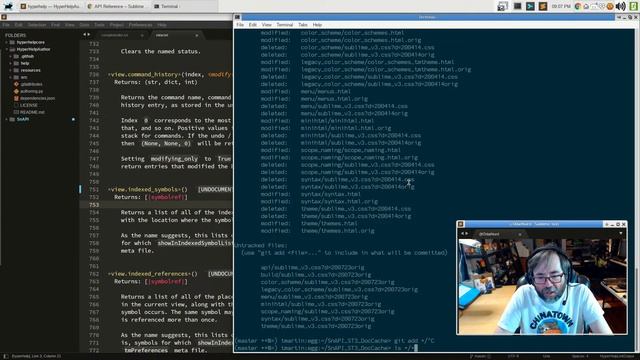Open Sublime Text Preferences menu
The image size is (640, 360).
pos(140,25)
